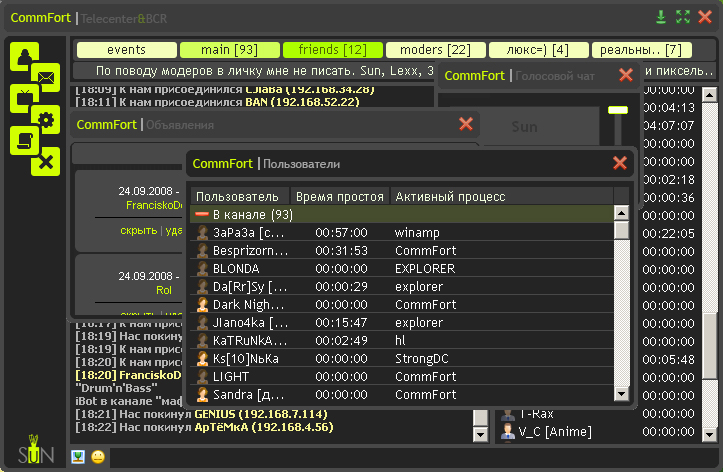Click the АрТёМкА (192.168.4.56) name in chat
The image size is (723, 472).
(x=264, y=427)
